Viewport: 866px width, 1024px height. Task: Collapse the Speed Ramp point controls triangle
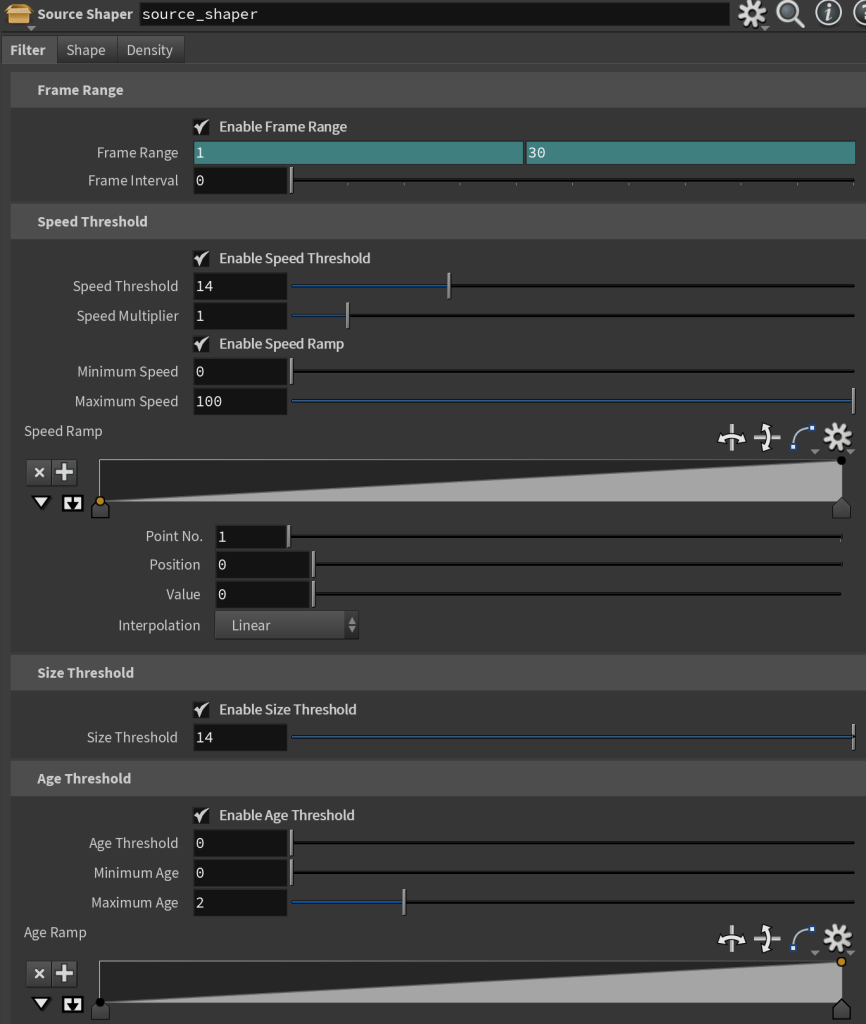pyautogui.click(x=40, y=502)
